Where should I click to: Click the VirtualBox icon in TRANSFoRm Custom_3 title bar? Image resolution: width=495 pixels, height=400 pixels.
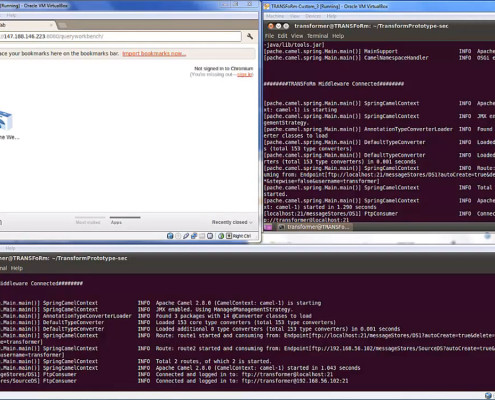267,6
